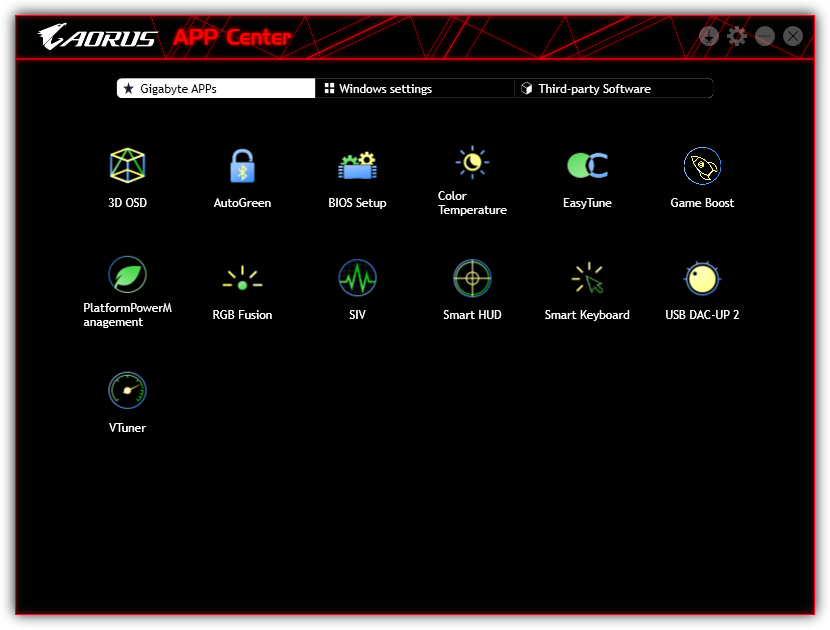Launch the Smart HUD crosshair app

pos(472,278)
